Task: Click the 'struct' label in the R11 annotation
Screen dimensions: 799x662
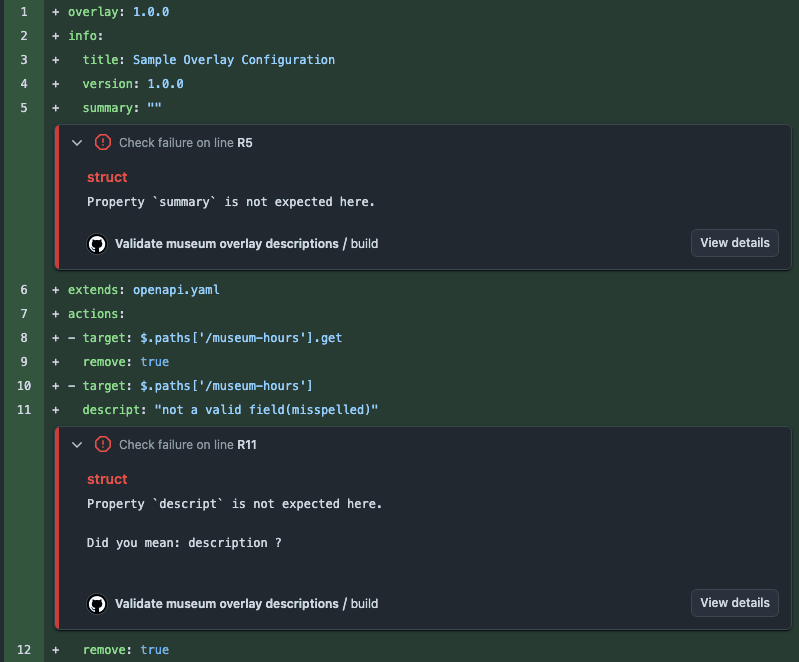Action: point(107,480)
